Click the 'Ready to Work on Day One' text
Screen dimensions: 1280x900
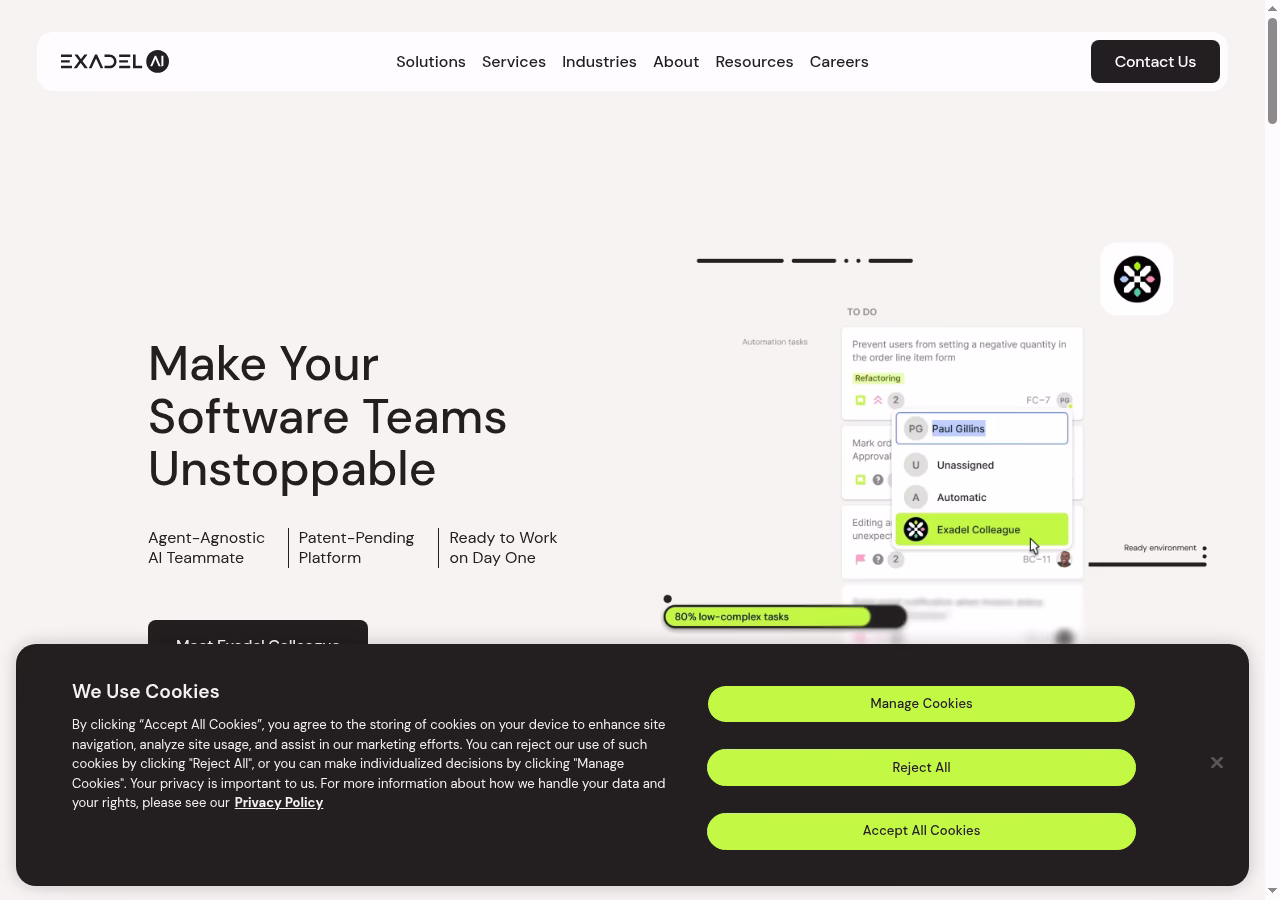[503, 548]
